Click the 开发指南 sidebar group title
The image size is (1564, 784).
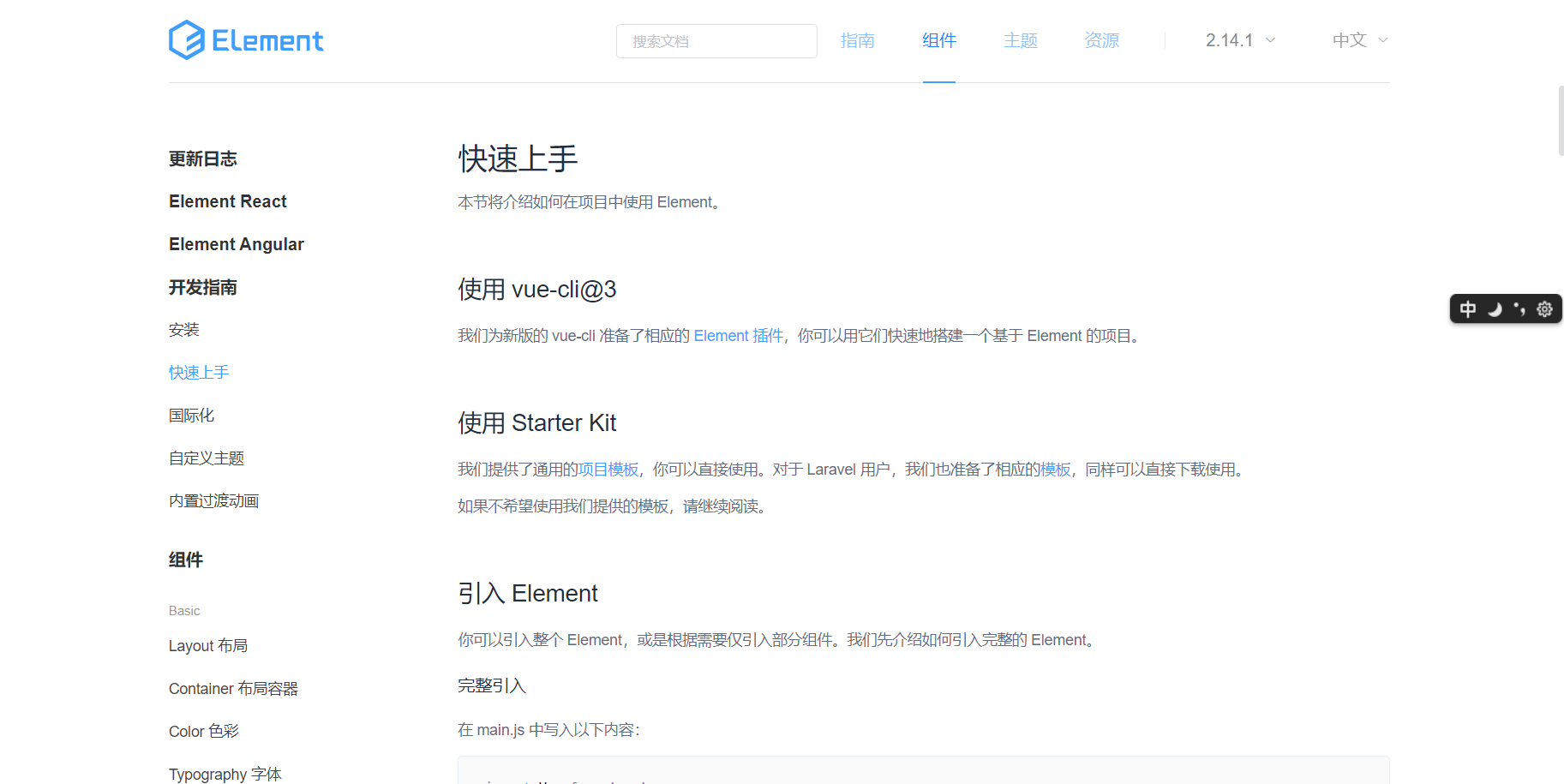point(203,287)
